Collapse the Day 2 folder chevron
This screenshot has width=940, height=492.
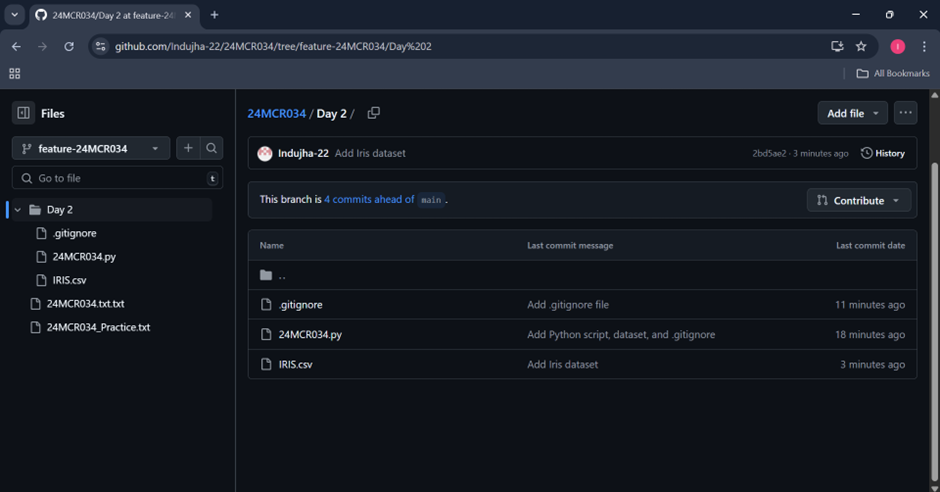(18, 210)
